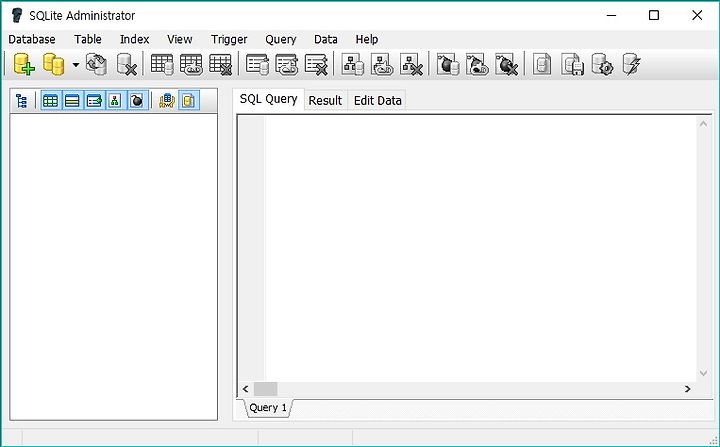This screenshot has width=720, height=447.
Task: Switch to the Edit Data tab
Action: [x=377, y=101]
